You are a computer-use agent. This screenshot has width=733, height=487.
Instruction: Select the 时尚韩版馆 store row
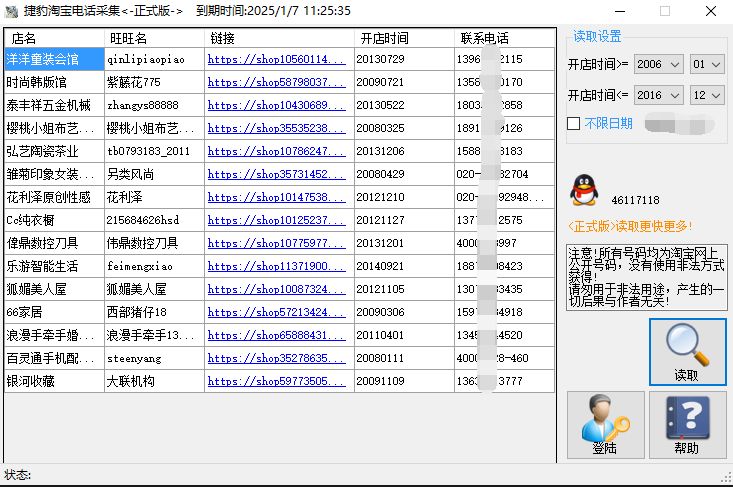(x=54, y=82)
